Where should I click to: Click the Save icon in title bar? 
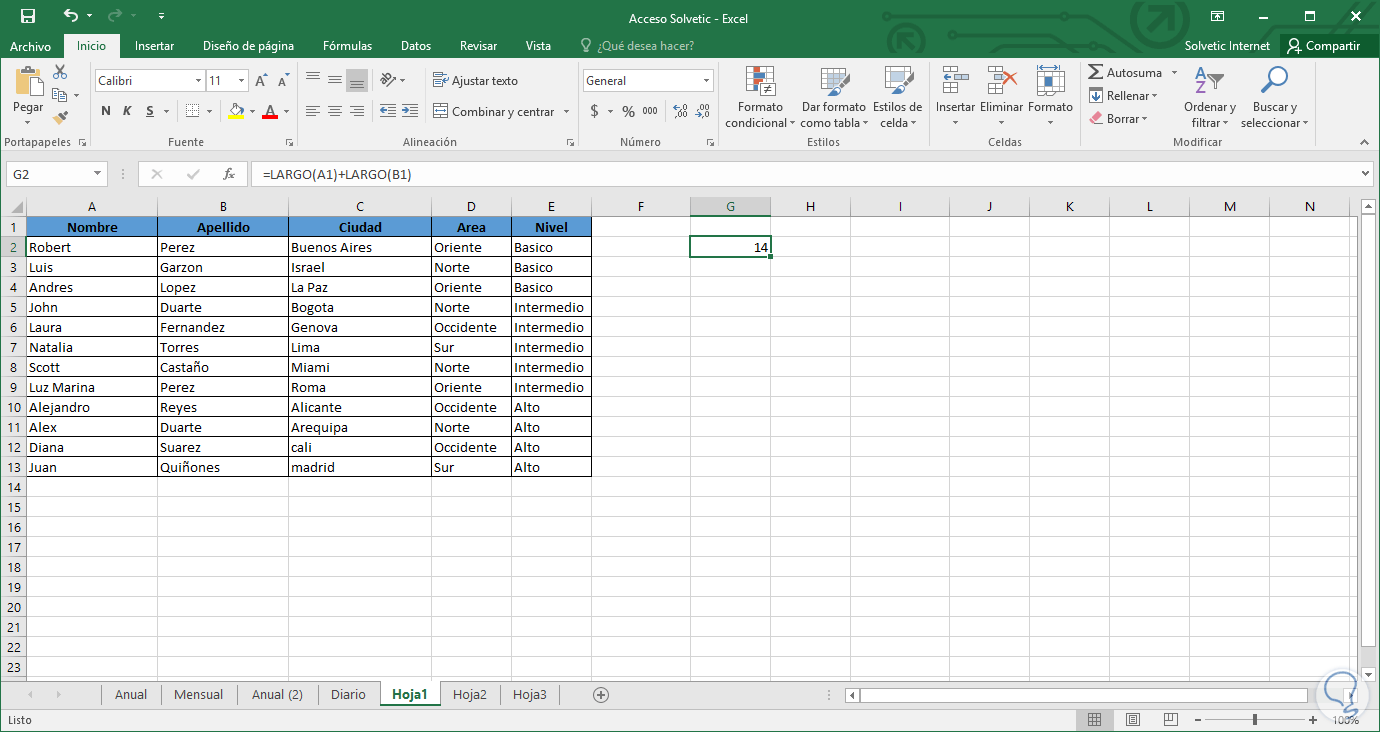pos(28,17)
